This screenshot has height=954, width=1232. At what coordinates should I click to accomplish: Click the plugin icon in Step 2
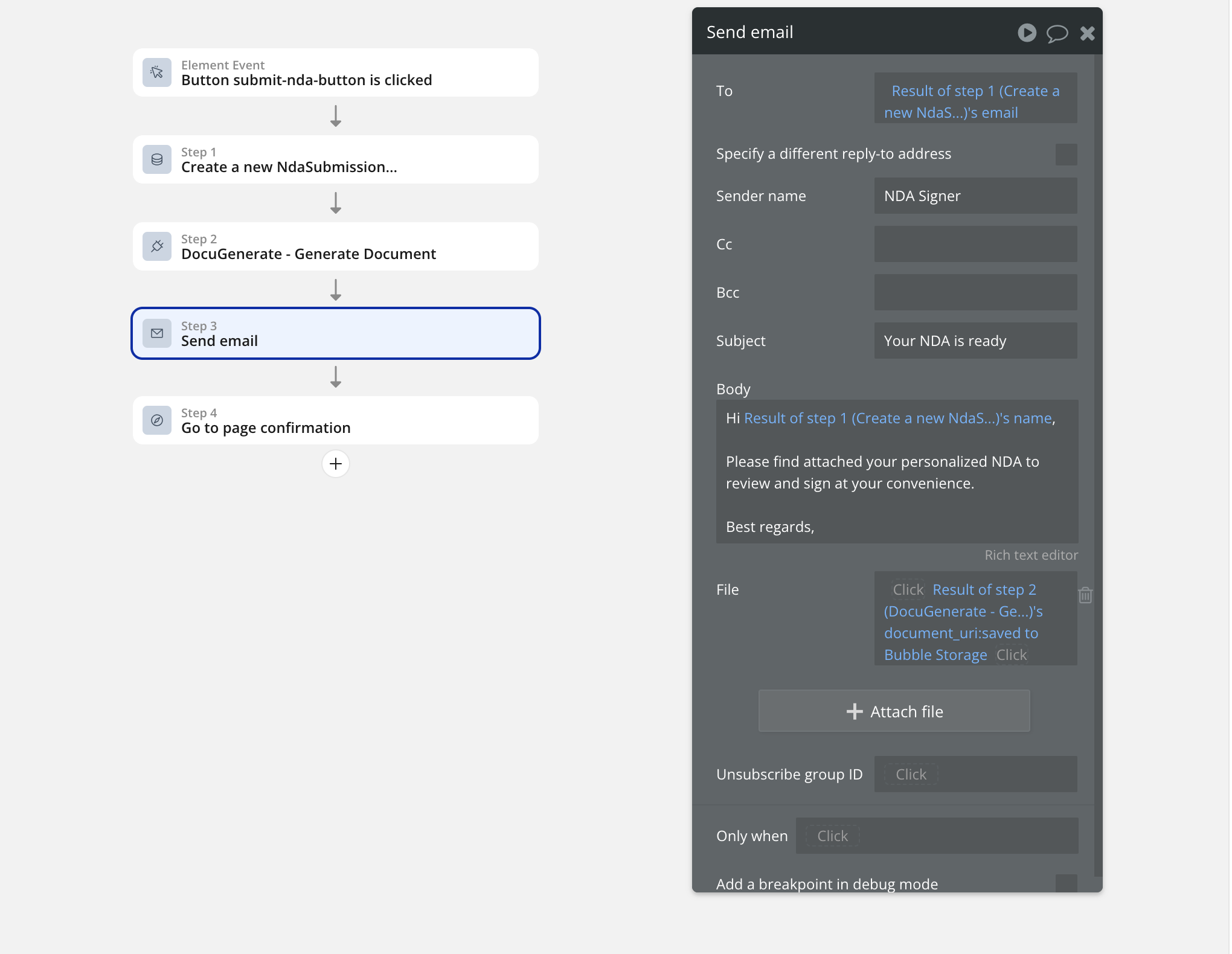click(157, 246)
